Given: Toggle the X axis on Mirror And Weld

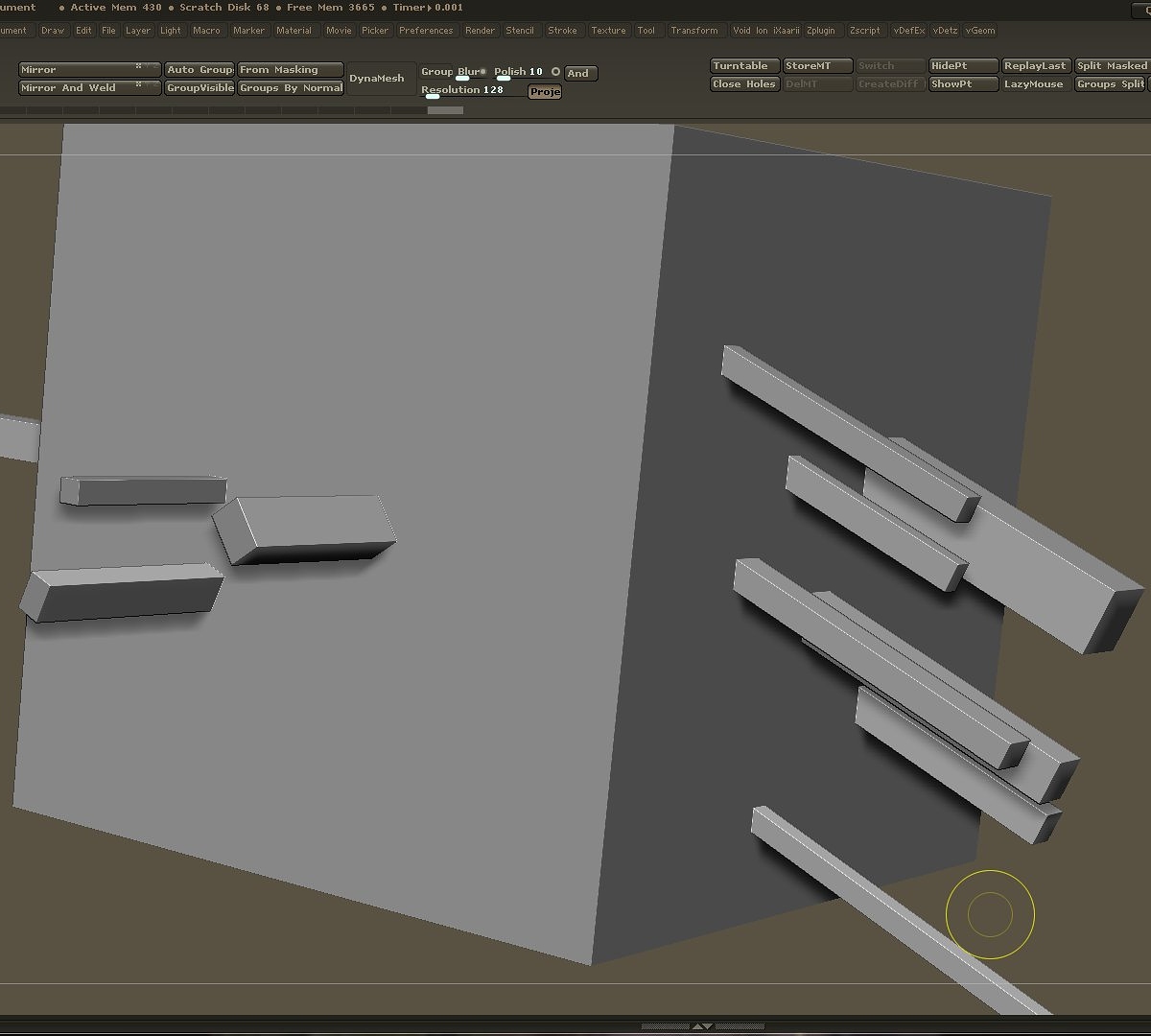Looking at the screenshot, I should (x=138, y=84).
